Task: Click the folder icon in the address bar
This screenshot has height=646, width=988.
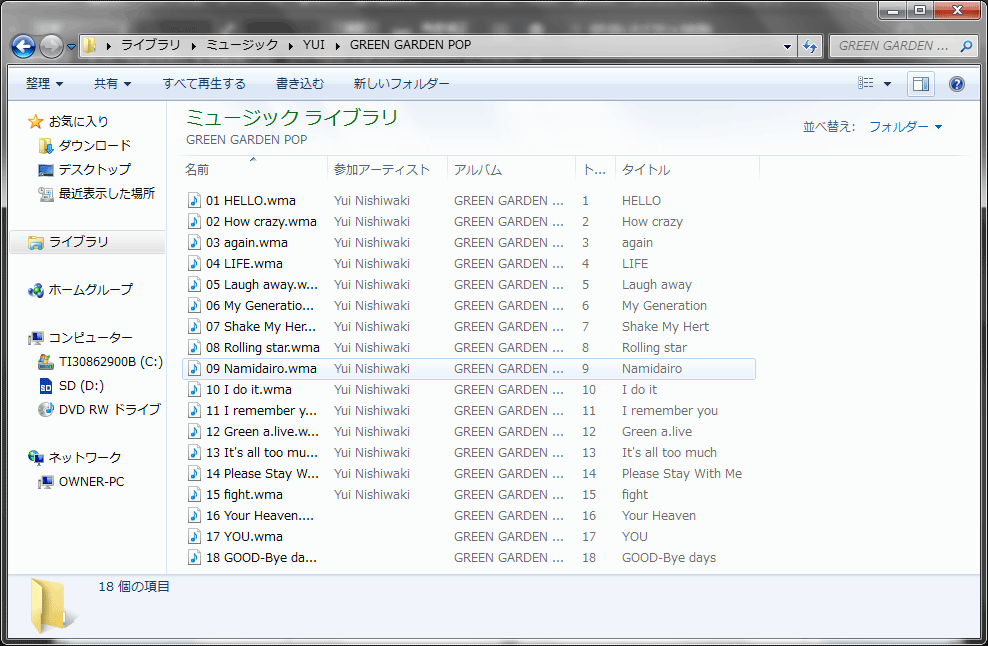Action: point(90,45)
